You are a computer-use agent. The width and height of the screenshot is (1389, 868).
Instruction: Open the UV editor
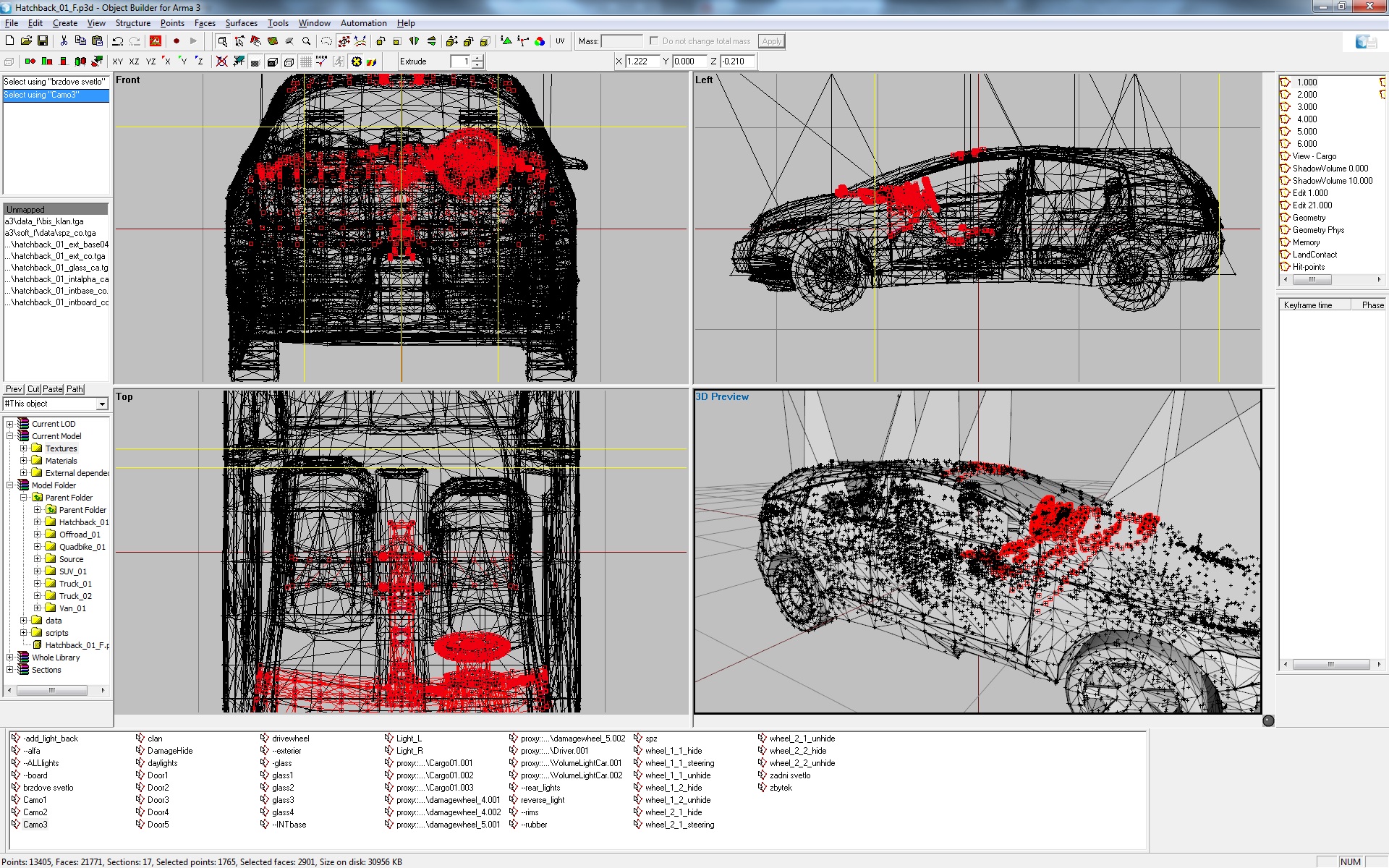pyautogui.click(x=560, y=41)
